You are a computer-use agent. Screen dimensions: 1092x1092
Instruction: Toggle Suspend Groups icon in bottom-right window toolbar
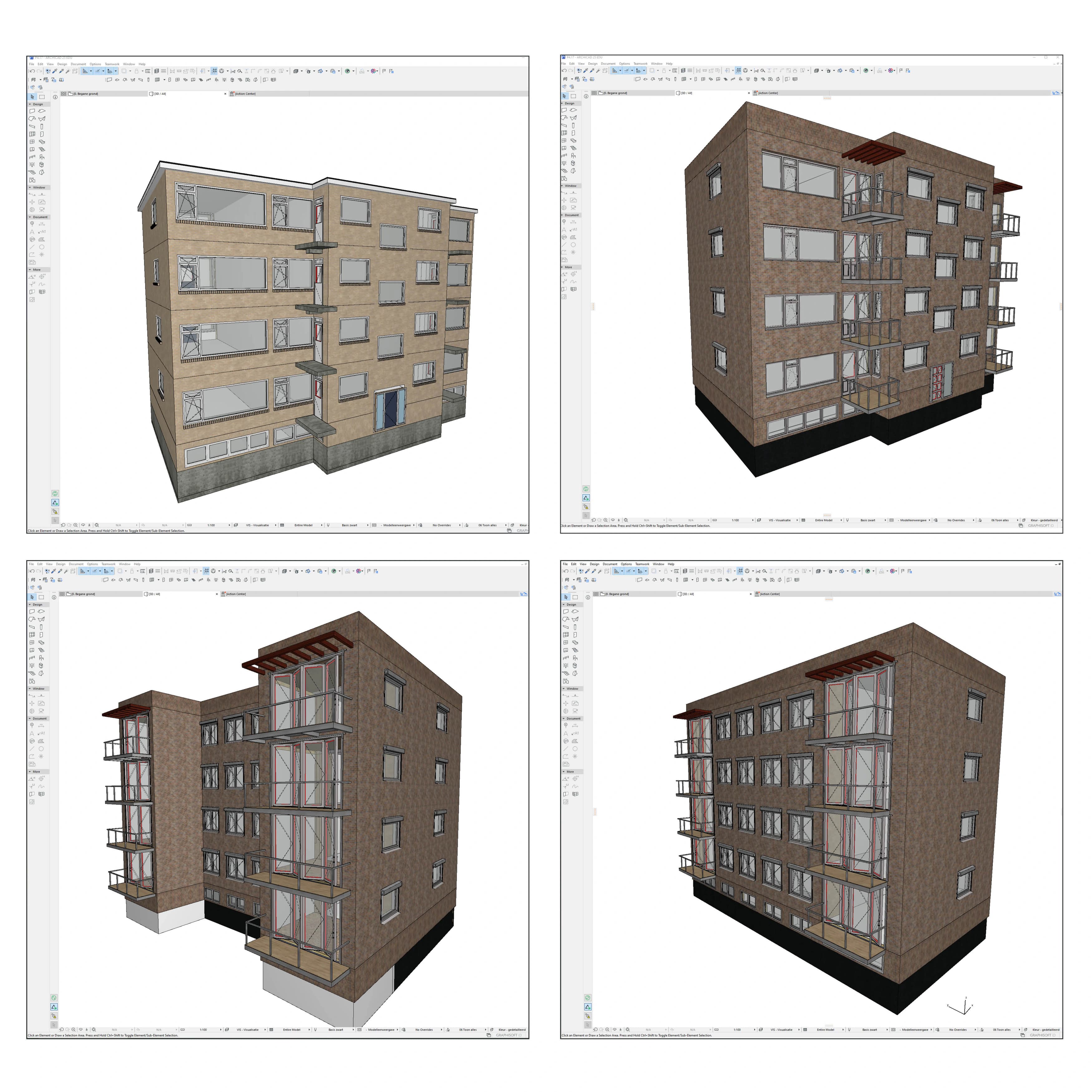pyautogui.click(x=740, y=571)
